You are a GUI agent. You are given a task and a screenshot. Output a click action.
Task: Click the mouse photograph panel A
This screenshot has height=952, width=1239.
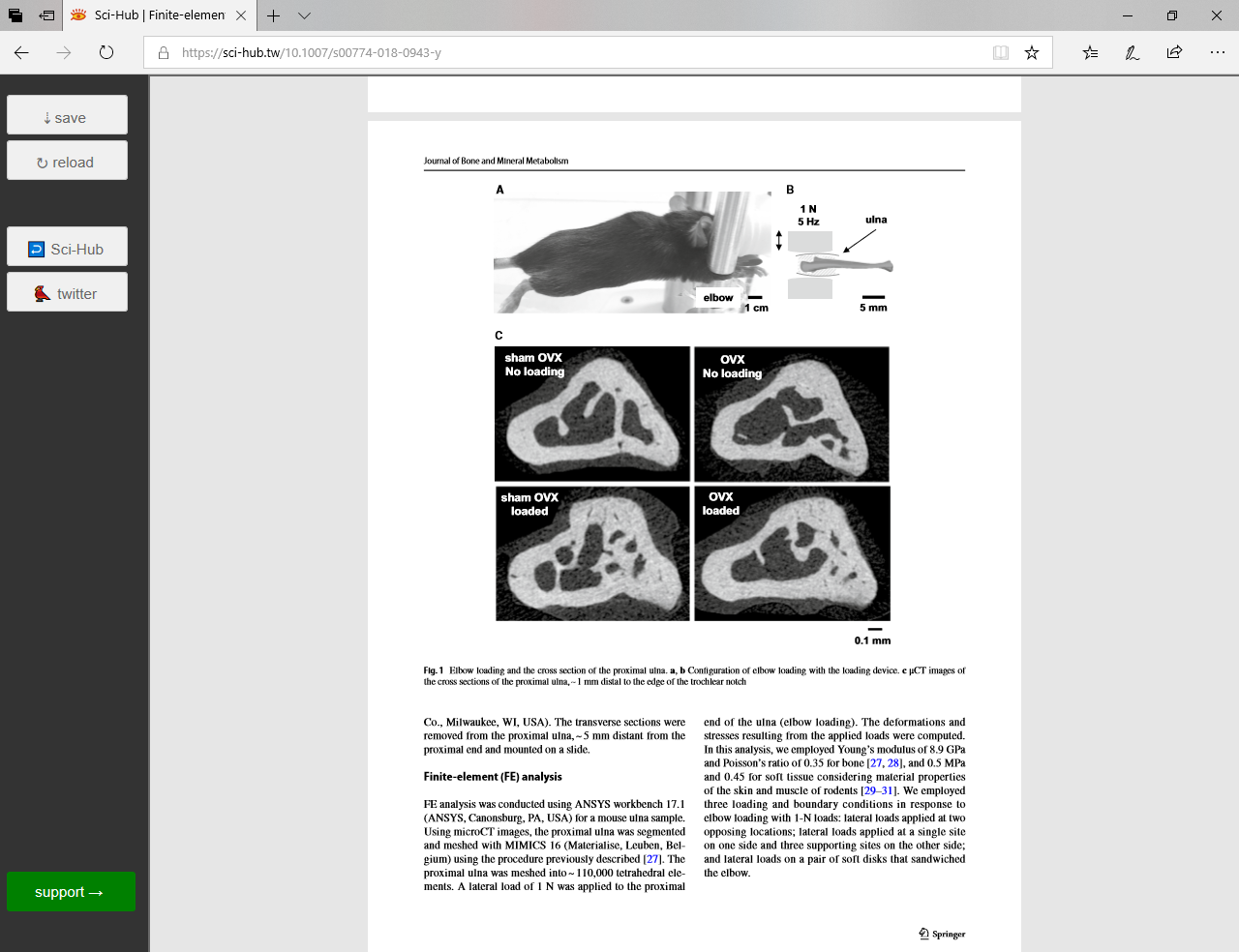pyautogui.click(x=631, y=253)
